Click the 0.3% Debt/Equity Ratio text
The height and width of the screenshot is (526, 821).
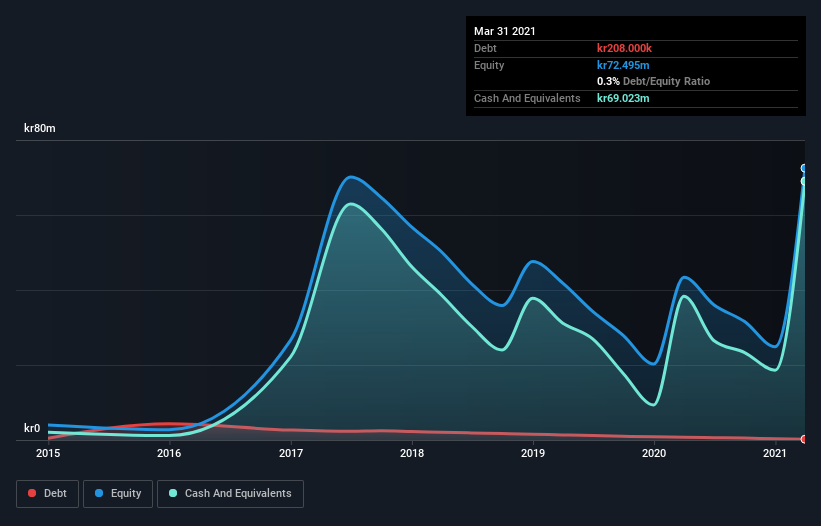click(x=653, y=82)
